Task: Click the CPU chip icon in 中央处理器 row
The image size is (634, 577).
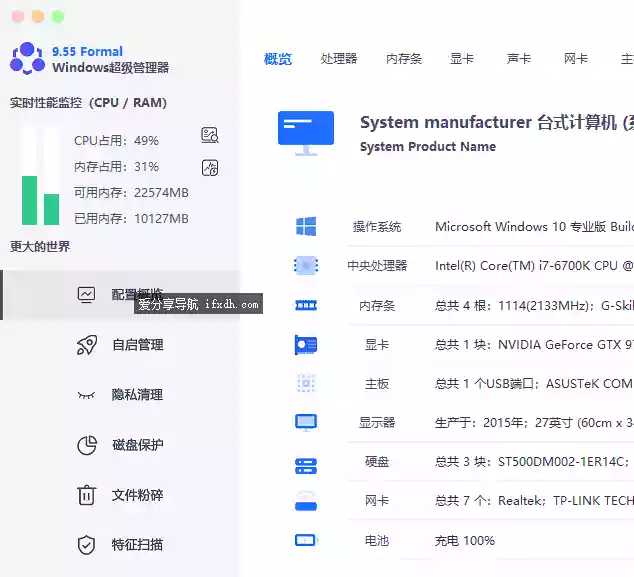Action: 306,266
